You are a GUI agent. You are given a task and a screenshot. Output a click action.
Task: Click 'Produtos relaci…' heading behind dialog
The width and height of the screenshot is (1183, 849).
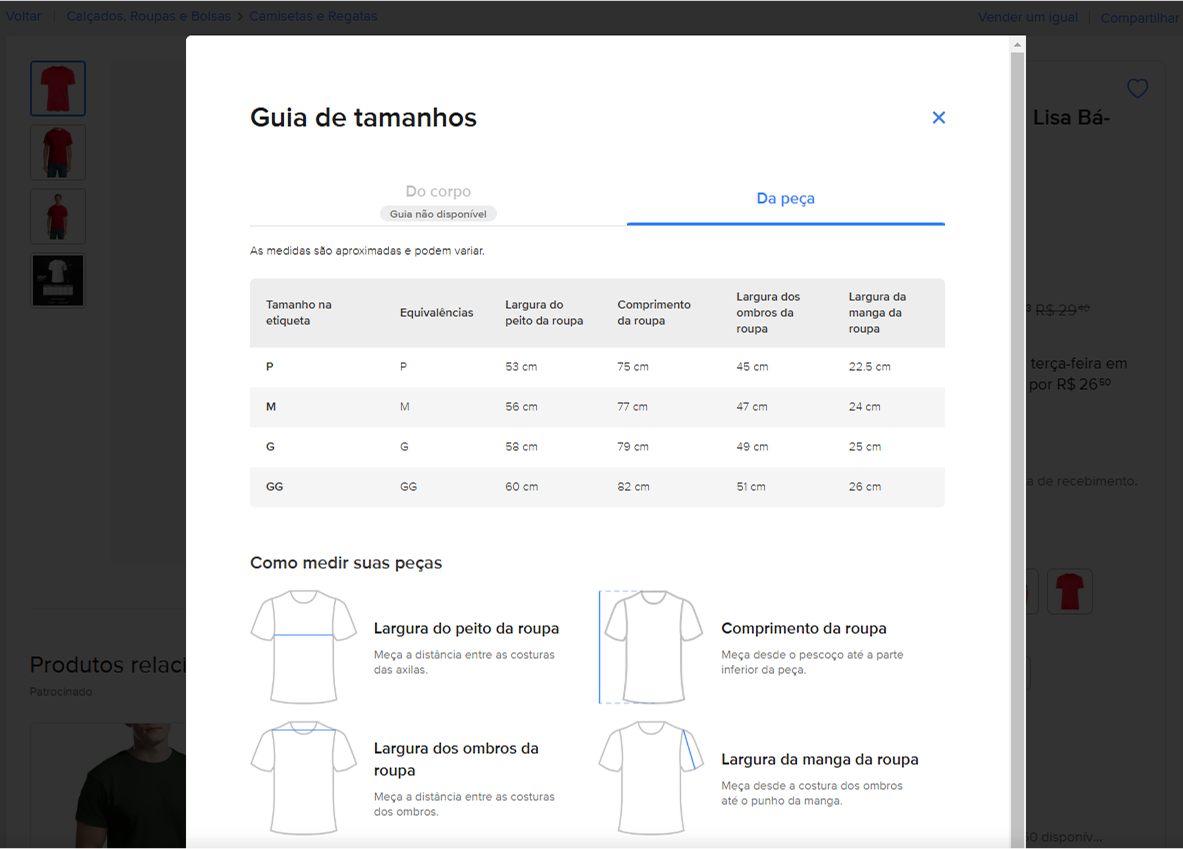[x=107, y=665]
